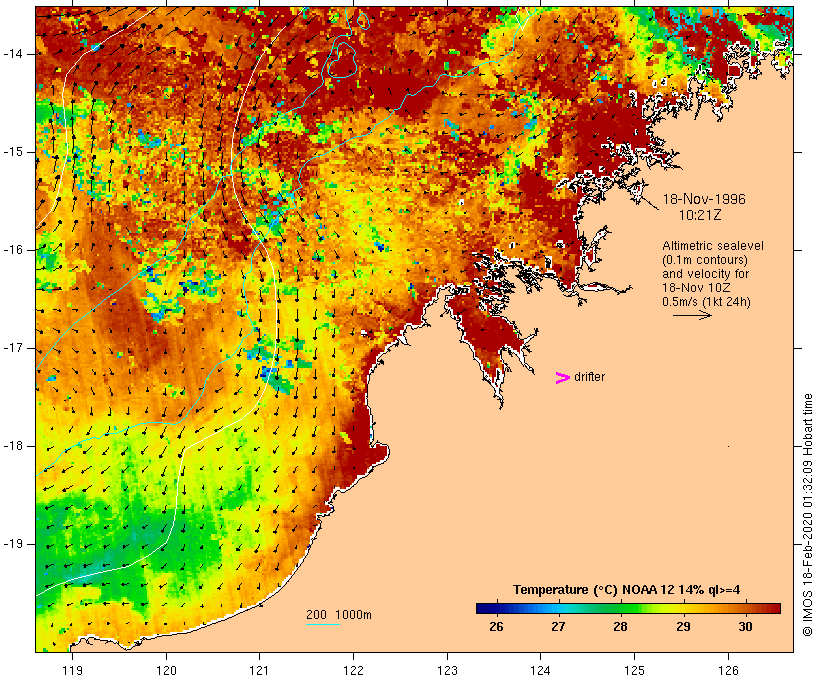Click the '200 1000m' depth contour label
The width and height of the screenshot is (820, 680).
point(339,615)
